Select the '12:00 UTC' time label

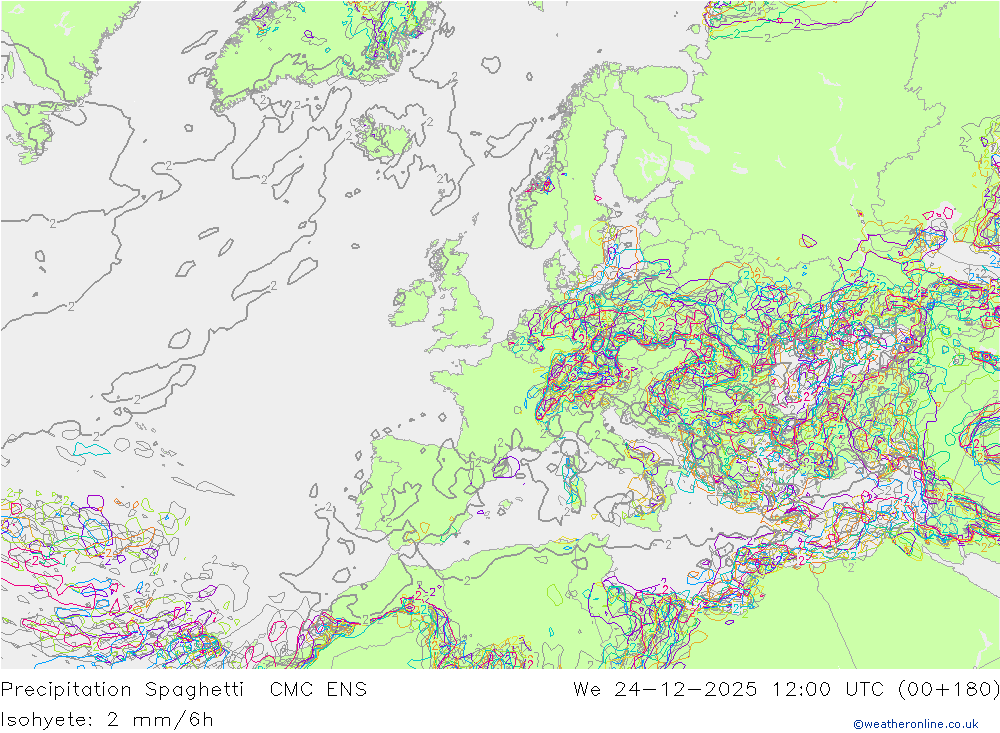coord(828,690)
